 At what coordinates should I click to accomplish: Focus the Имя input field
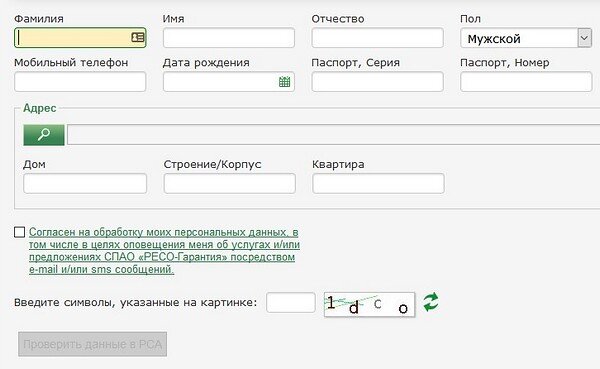pyautogui.click(x=229, y=38)
